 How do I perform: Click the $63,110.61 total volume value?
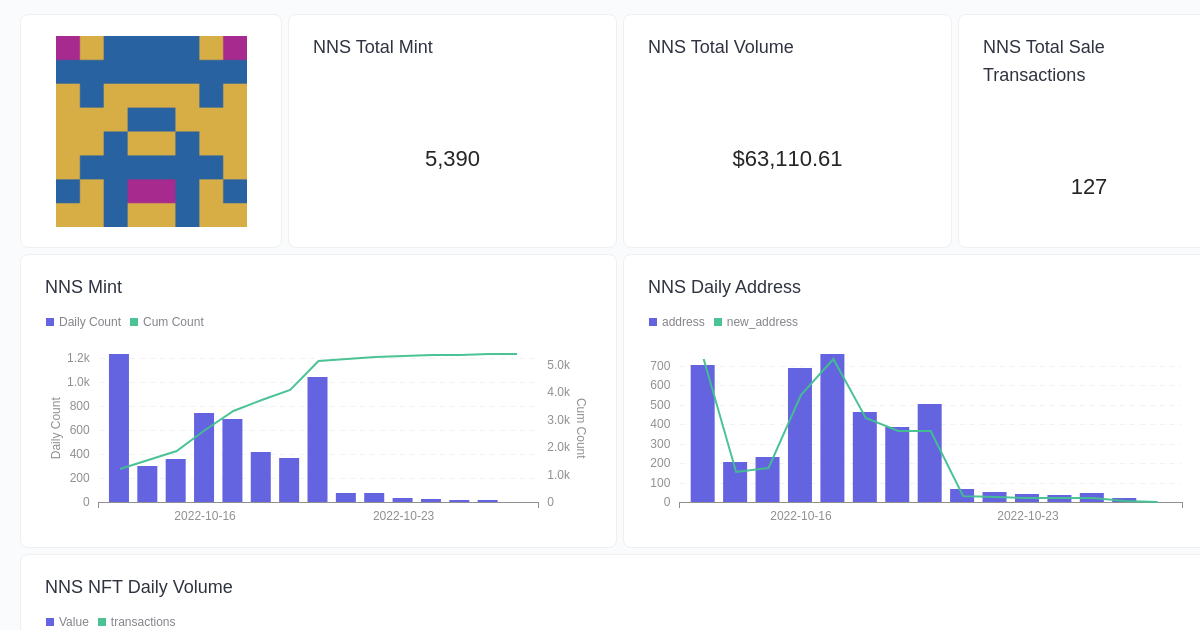point(787,159)
